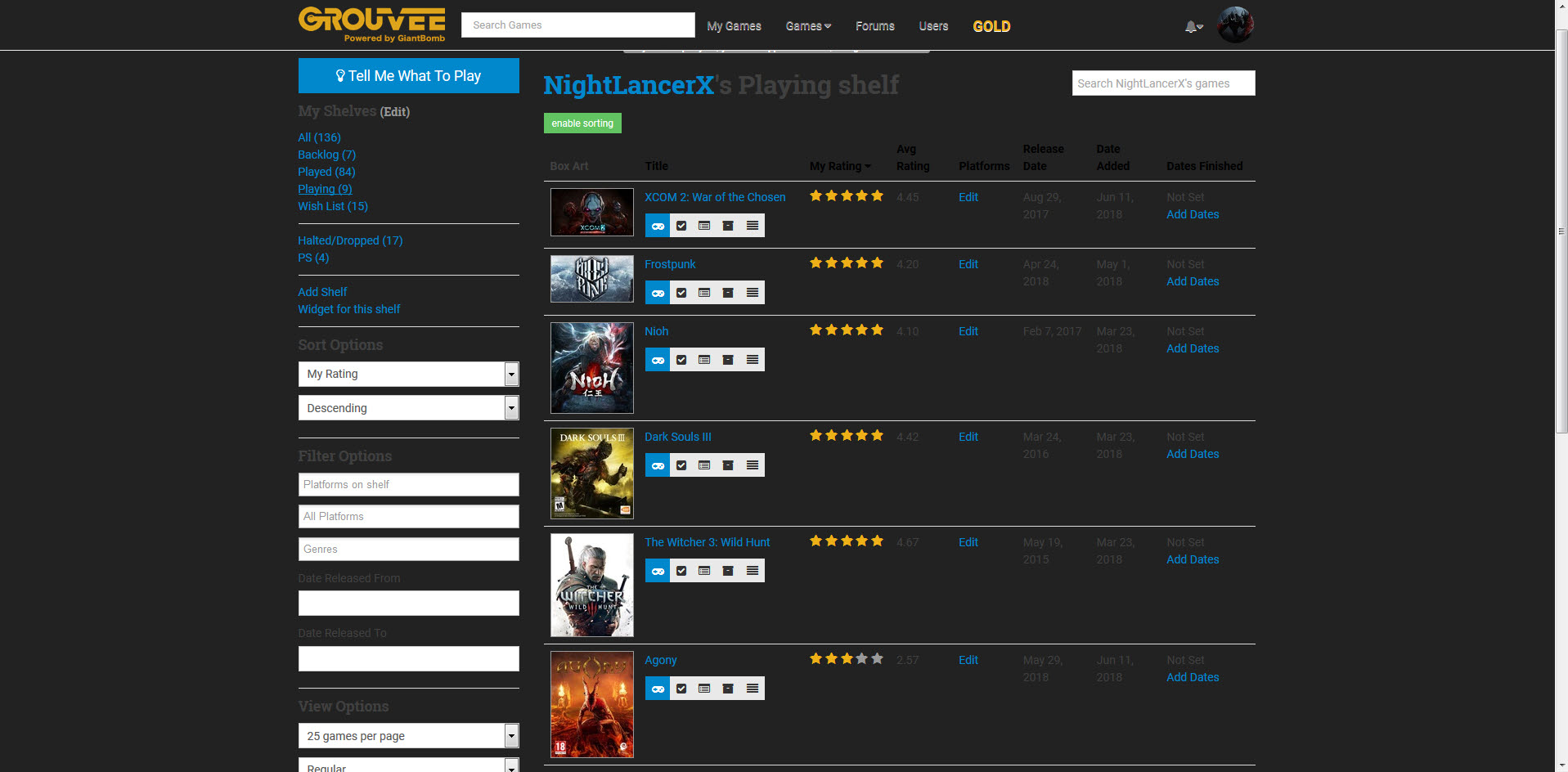Click the wish list icon for Nioh
Viewport: 1568px width, 772px height.
[x=704, y=360]
